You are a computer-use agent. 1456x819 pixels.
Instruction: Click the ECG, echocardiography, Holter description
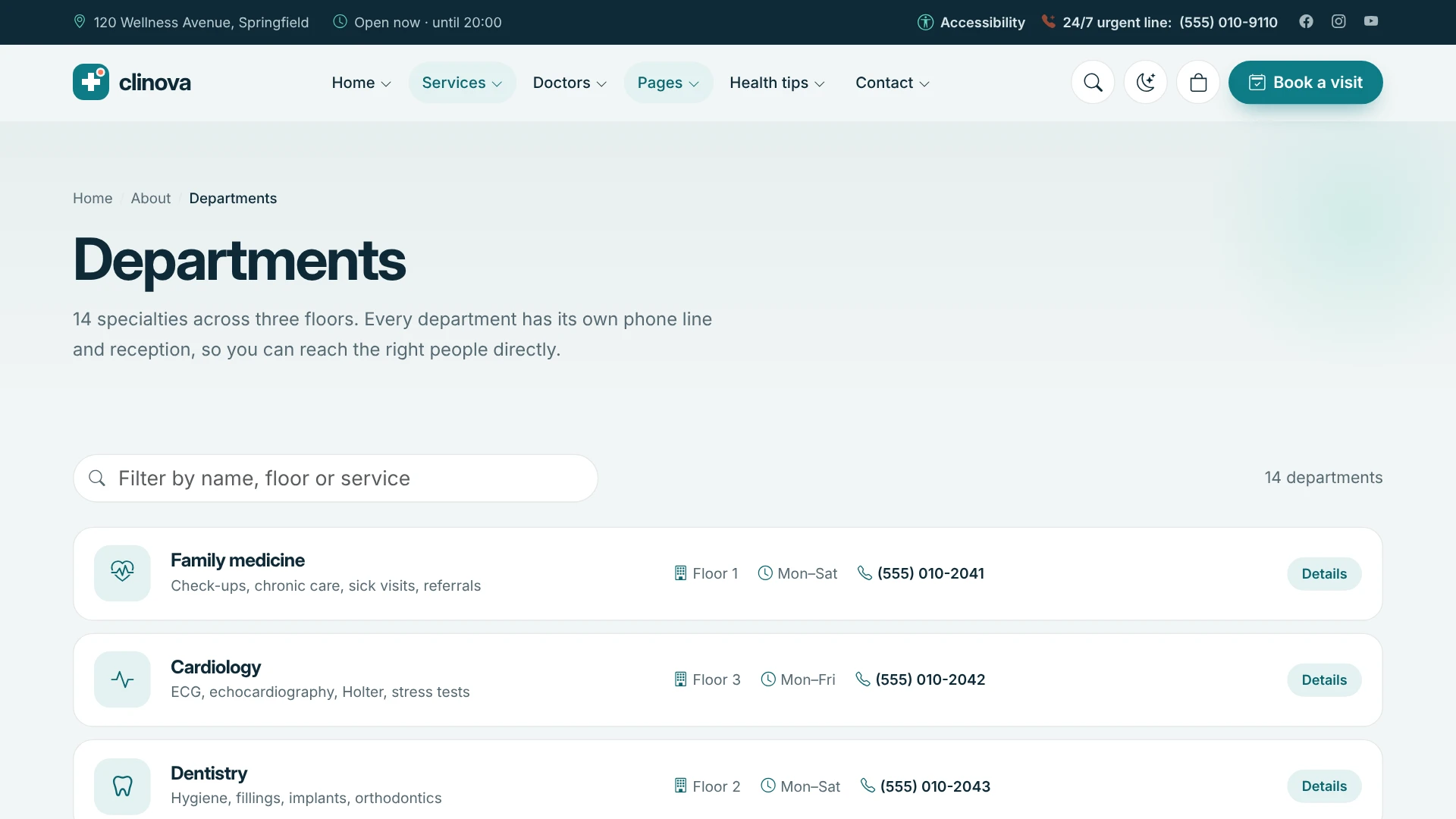click(x=320, y=692)
